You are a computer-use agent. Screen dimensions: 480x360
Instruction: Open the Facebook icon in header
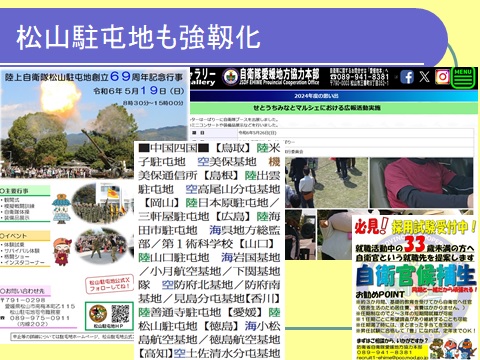407,77
